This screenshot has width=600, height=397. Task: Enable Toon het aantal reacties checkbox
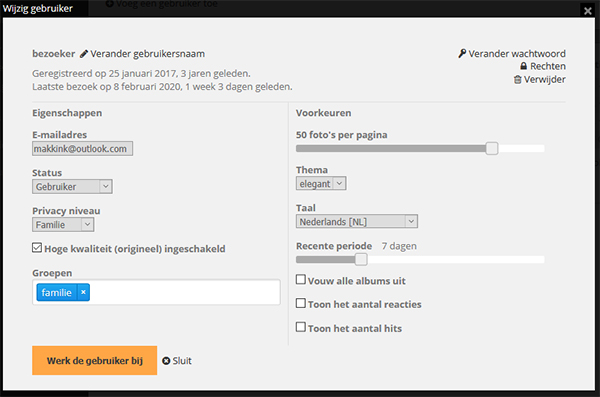coord(301,303)
